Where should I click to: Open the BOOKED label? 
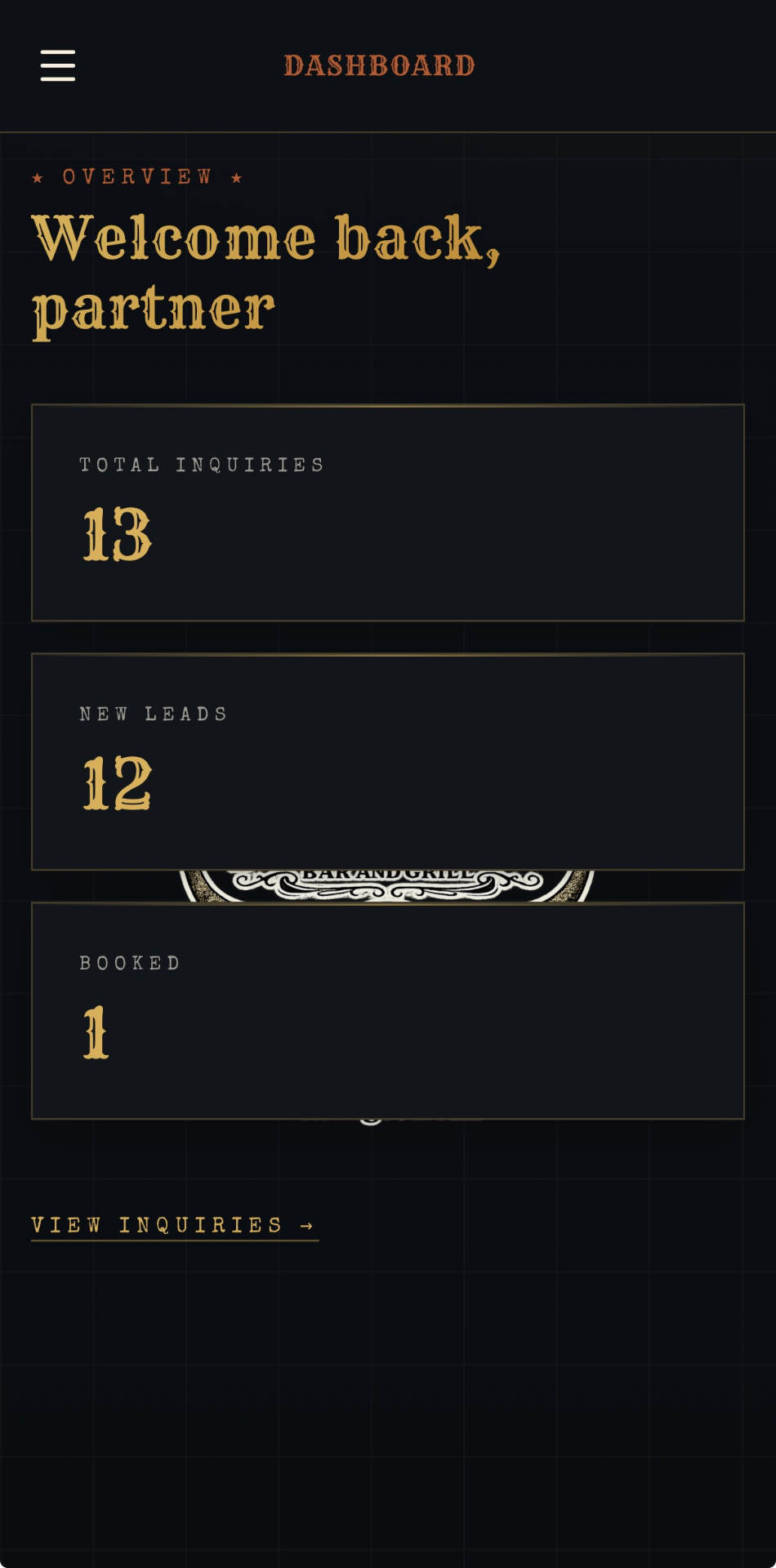(x=130, y=963)
